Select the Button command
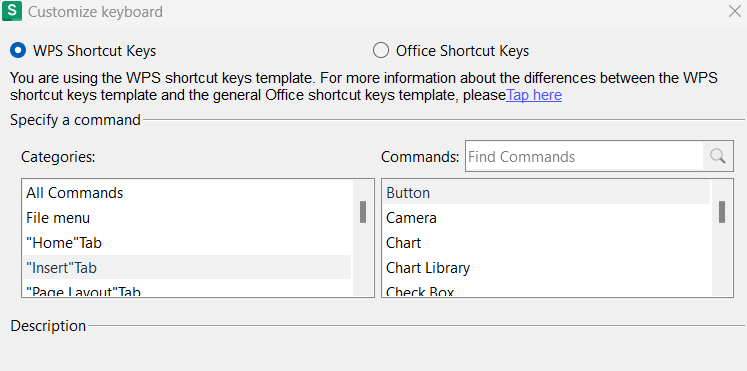Image resolution: width=747 pixels, height=371 pixels. coord(546,192)
